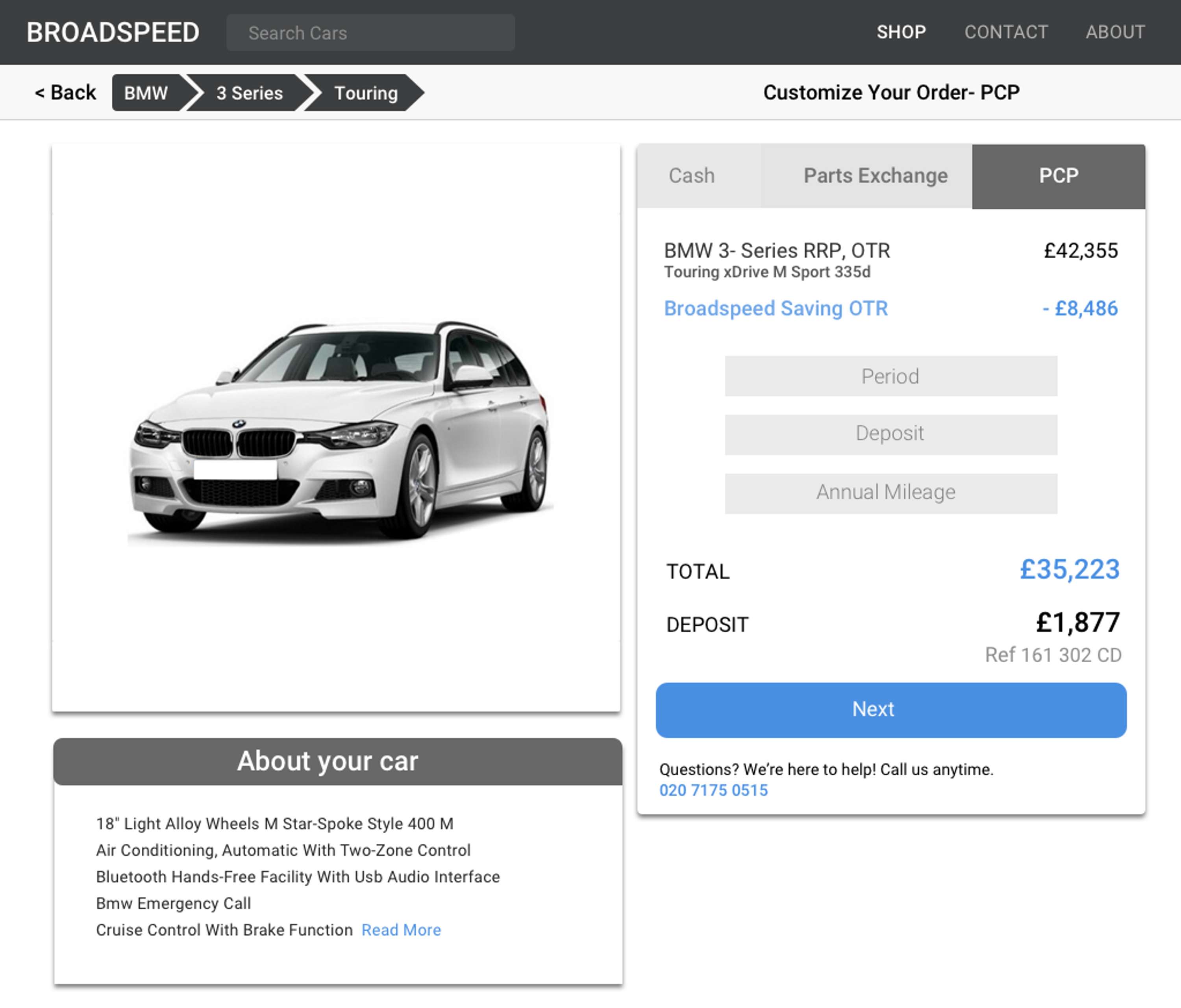Click the About your car header
The height and width of the screenshot is (1008, 1181).
[x=338, y=762]
